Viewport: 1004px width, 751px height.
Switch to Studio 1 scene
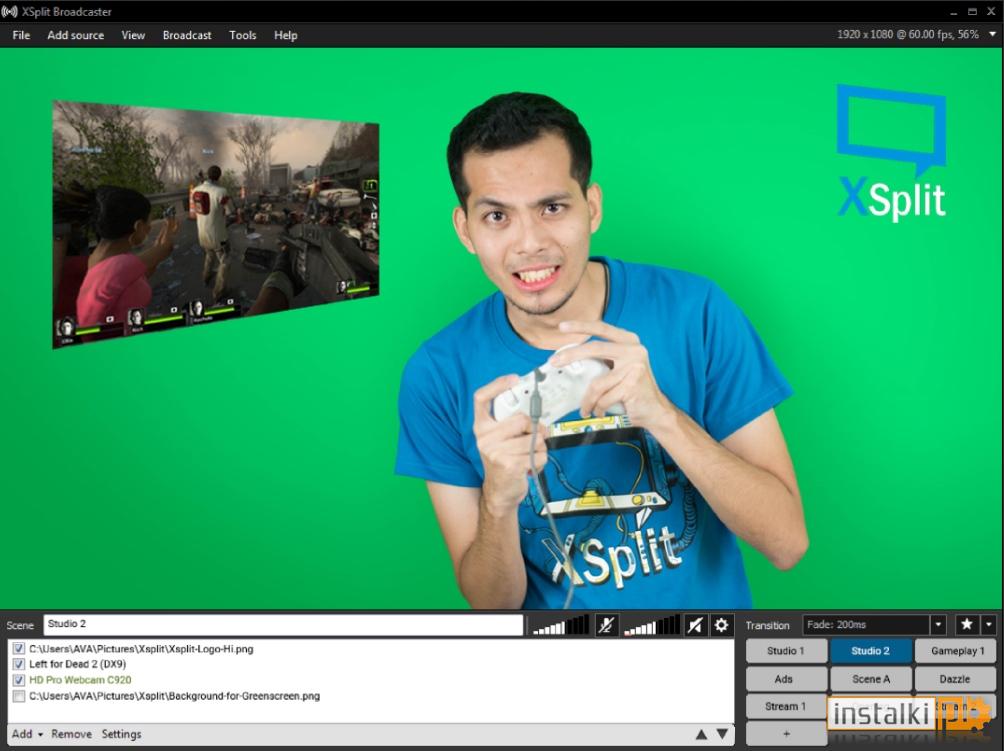(x=786, y=650)
